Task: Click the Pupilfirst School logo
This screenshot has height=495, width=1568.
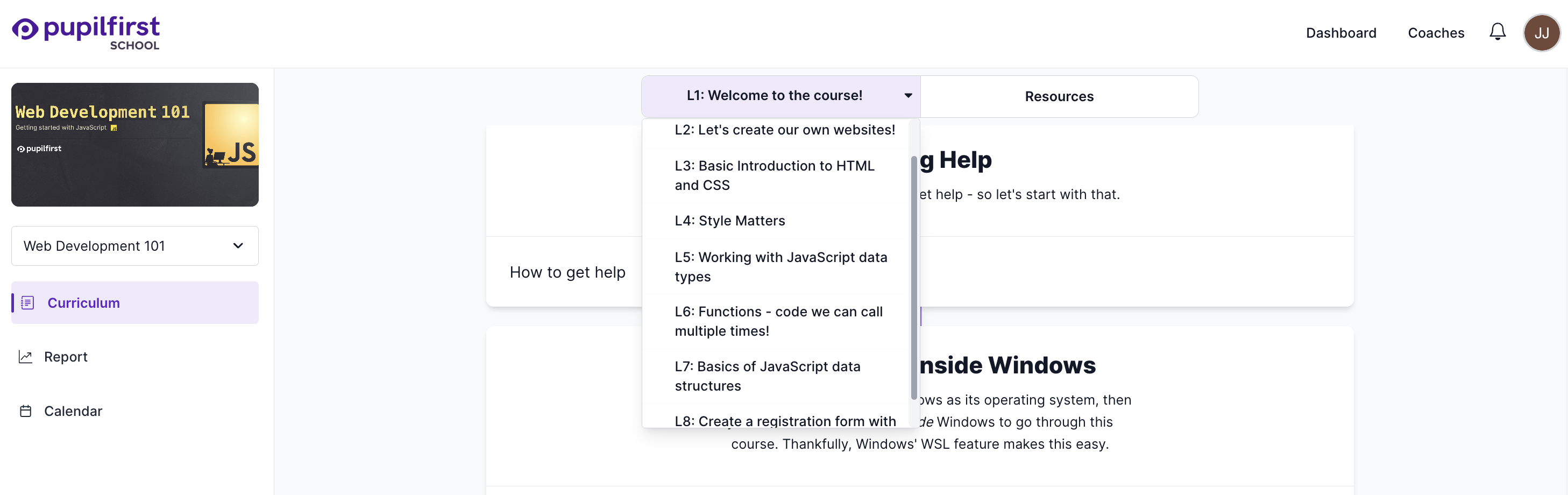Action: (x=86, y=33)
